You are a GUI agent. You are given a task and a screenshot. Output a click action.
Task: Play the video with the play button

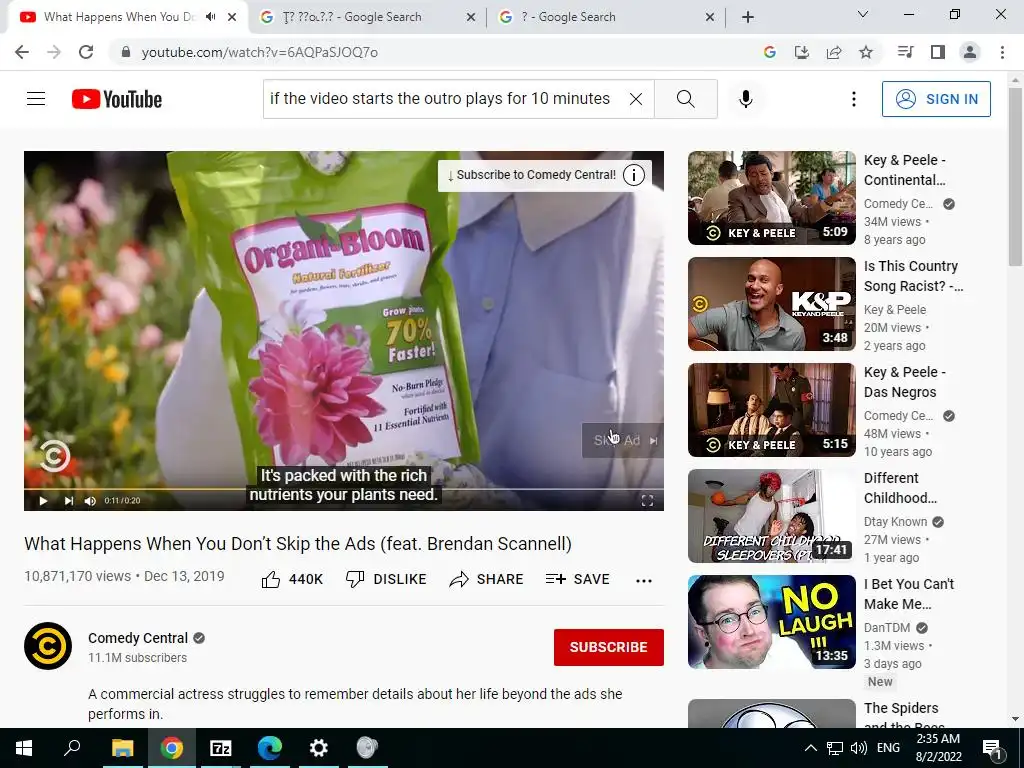(43, 501)
